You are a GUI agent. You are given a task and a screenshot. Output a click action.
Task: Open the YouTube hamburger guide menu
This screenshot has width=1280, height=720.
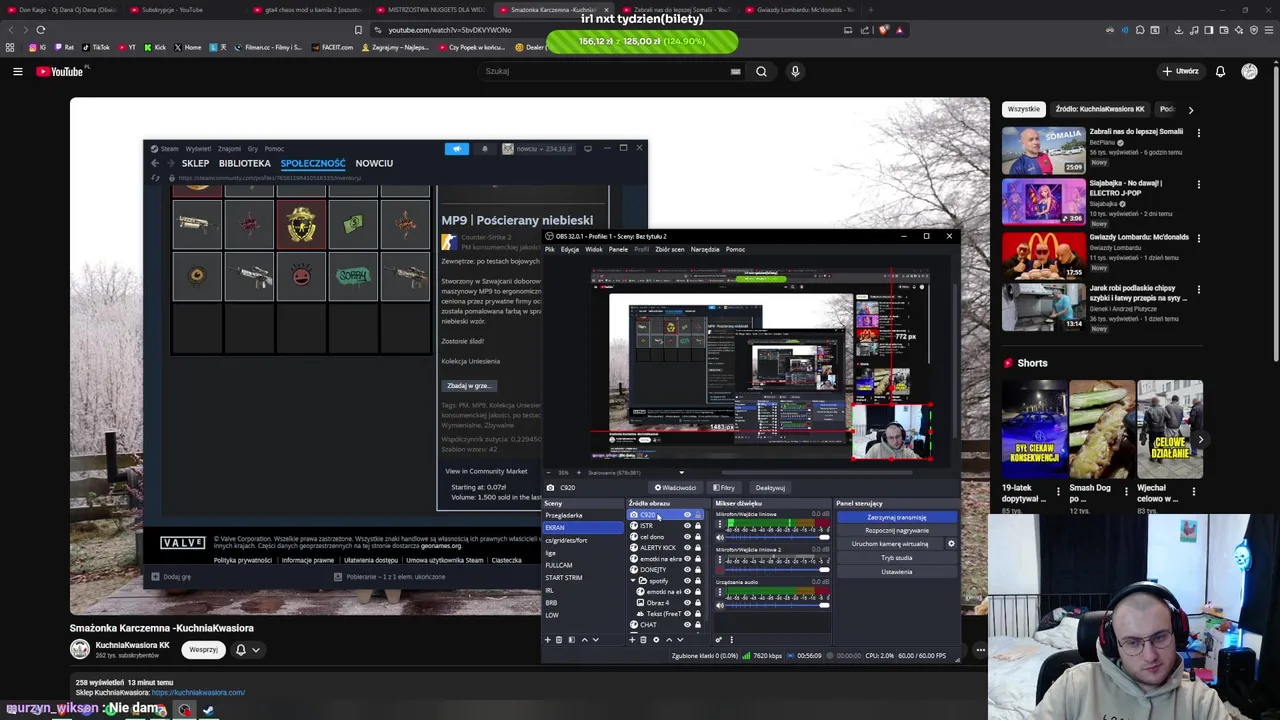tap(17, 71)
